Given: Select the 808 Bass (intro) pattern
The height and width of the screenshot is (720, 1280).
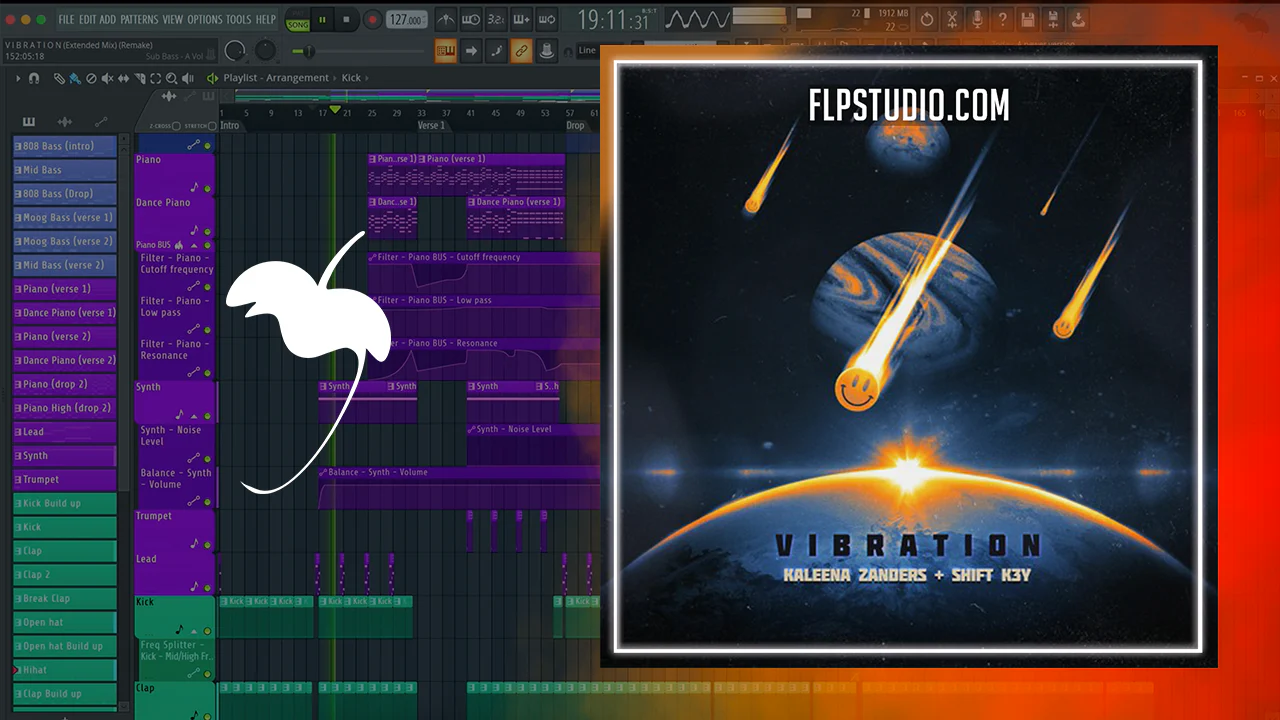Looking at the screenshot, I should pos(65,146).
